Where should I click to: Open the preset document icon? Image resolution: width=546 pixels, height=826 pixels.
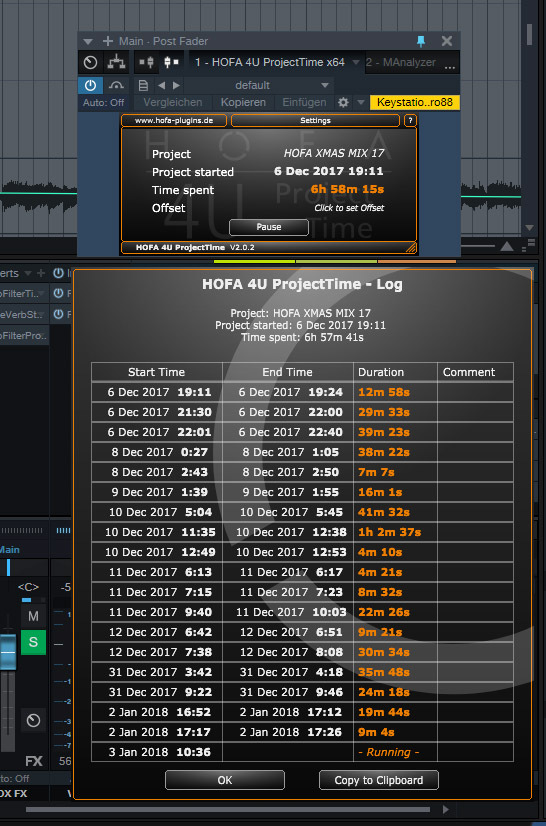pos(142,85)
